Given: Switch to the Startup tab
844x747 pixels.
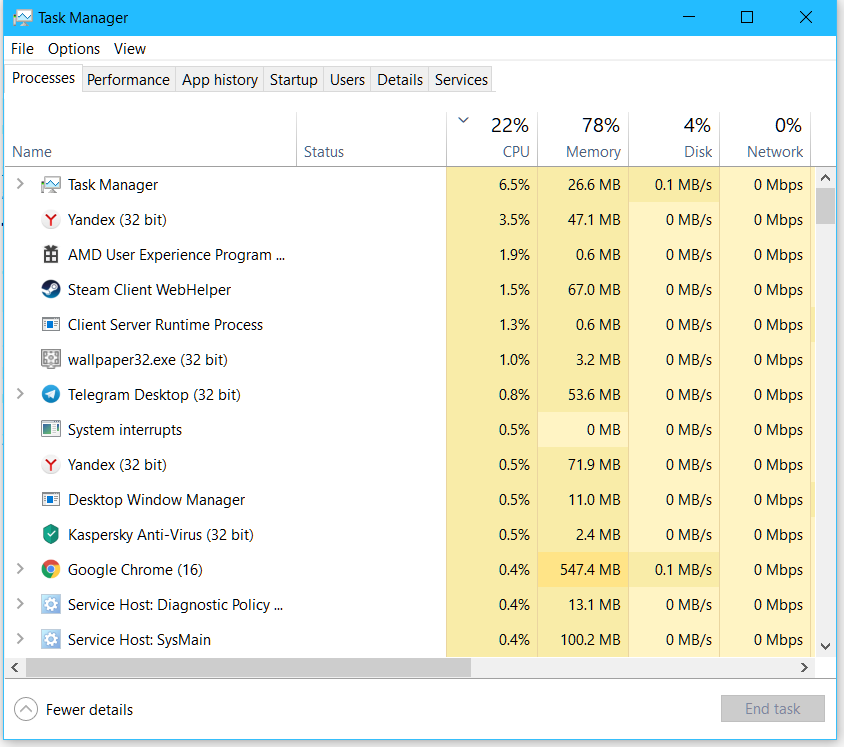Looking at the screenshot, I should click(x=293, y=80).
